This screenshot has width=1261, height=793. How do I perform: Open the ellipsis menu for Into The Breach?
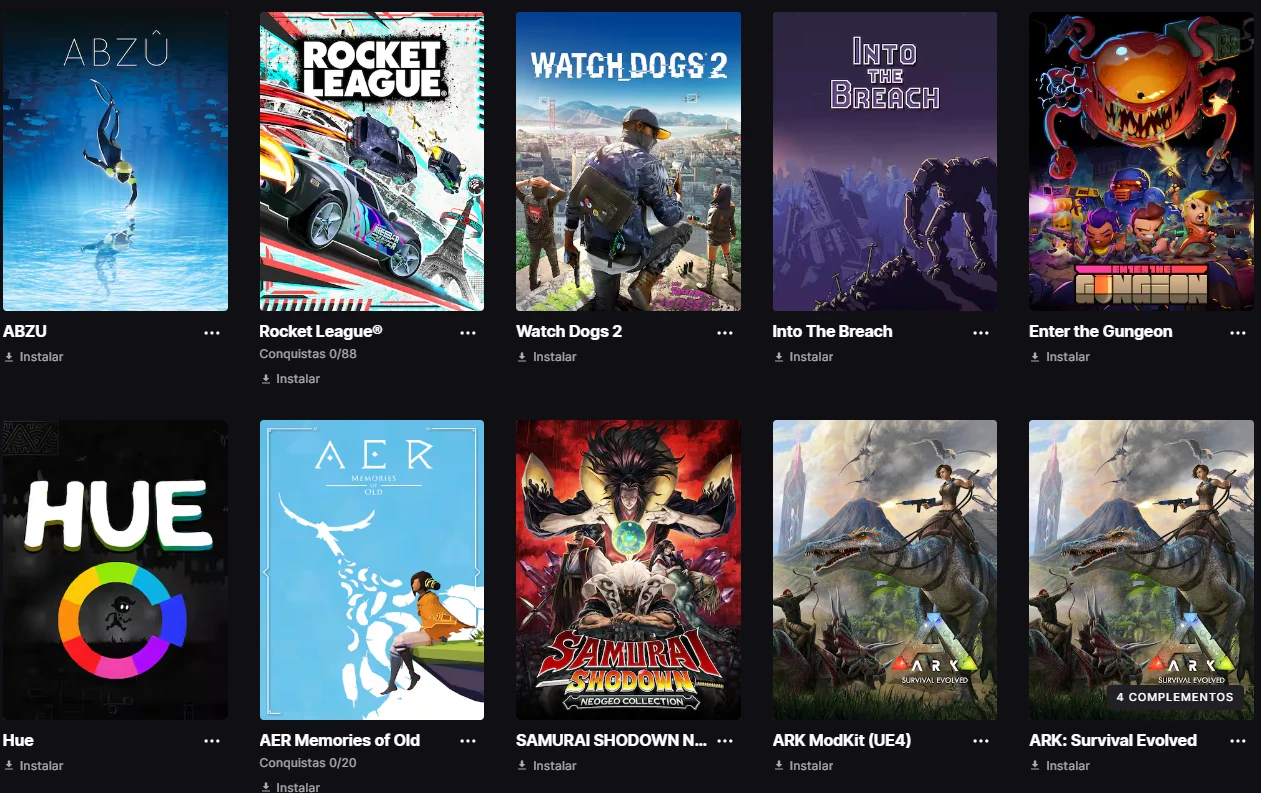coord(981,333)
